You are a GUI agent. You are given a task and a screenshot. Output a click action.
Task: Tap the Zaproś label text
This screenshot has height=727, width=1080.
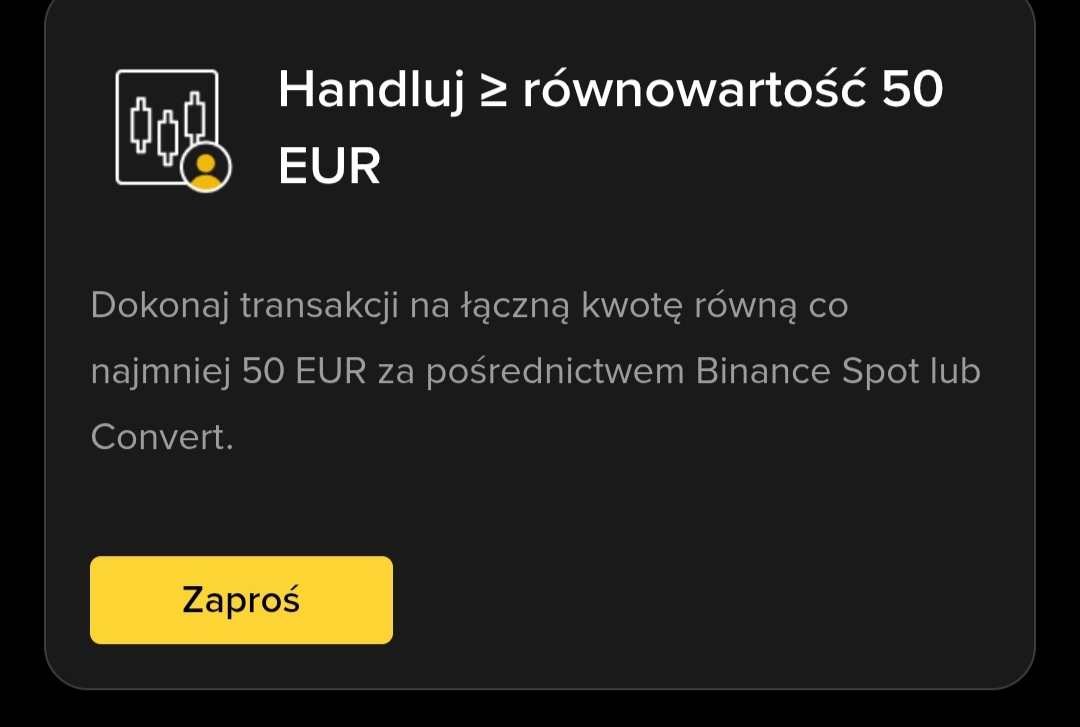click(x=241, y=600)
